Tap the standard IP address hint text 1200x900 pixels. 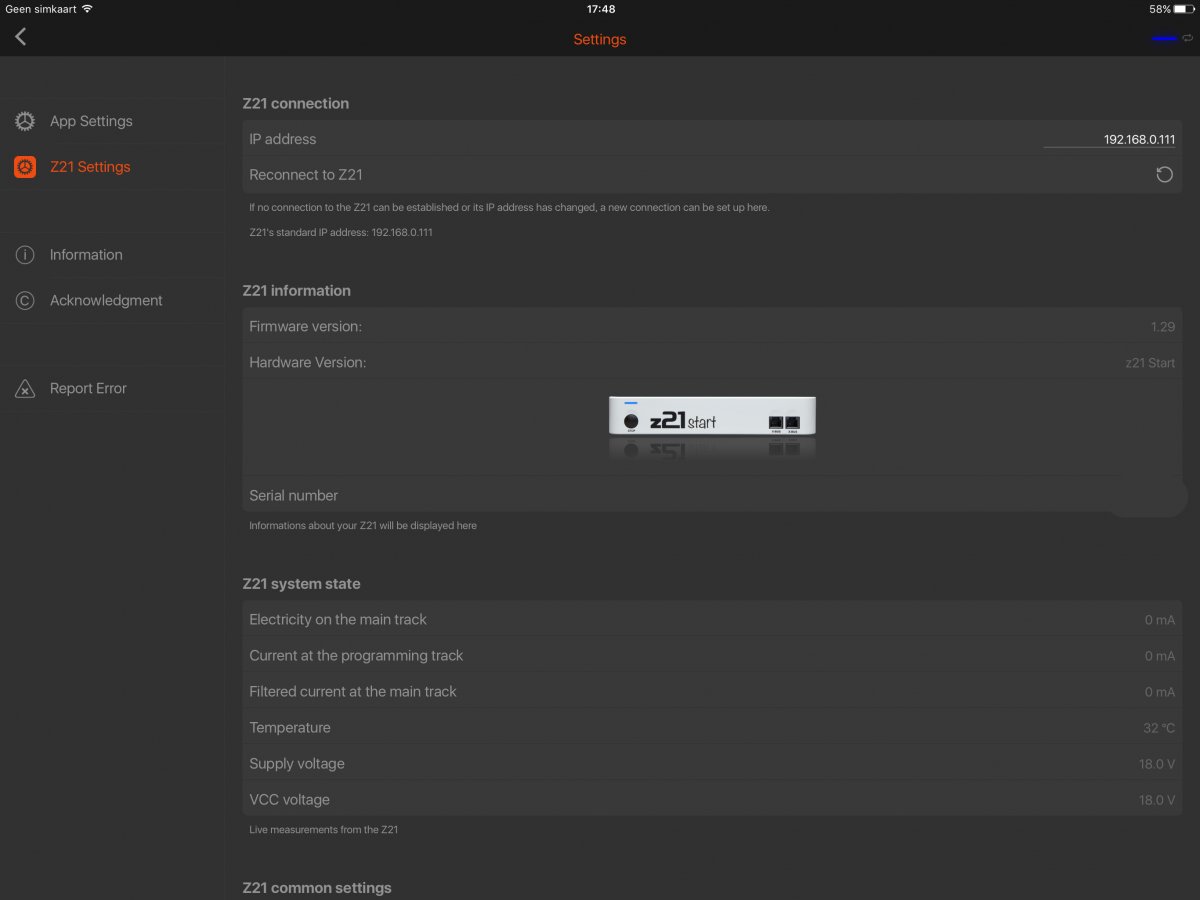(341, 232)
